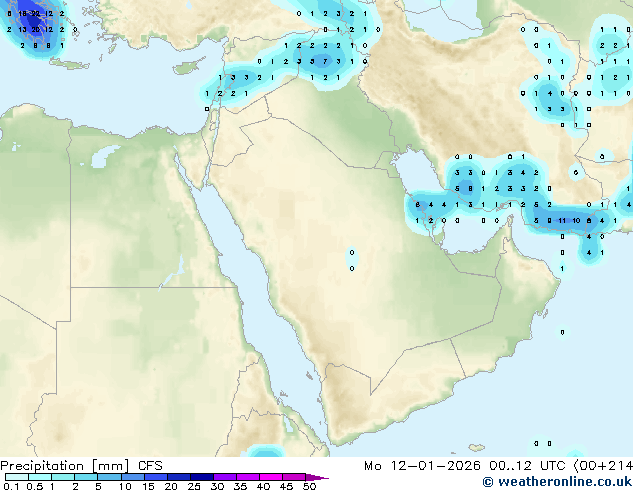
Task: Select the '30' legend scale label
Action: click(218, 486)
